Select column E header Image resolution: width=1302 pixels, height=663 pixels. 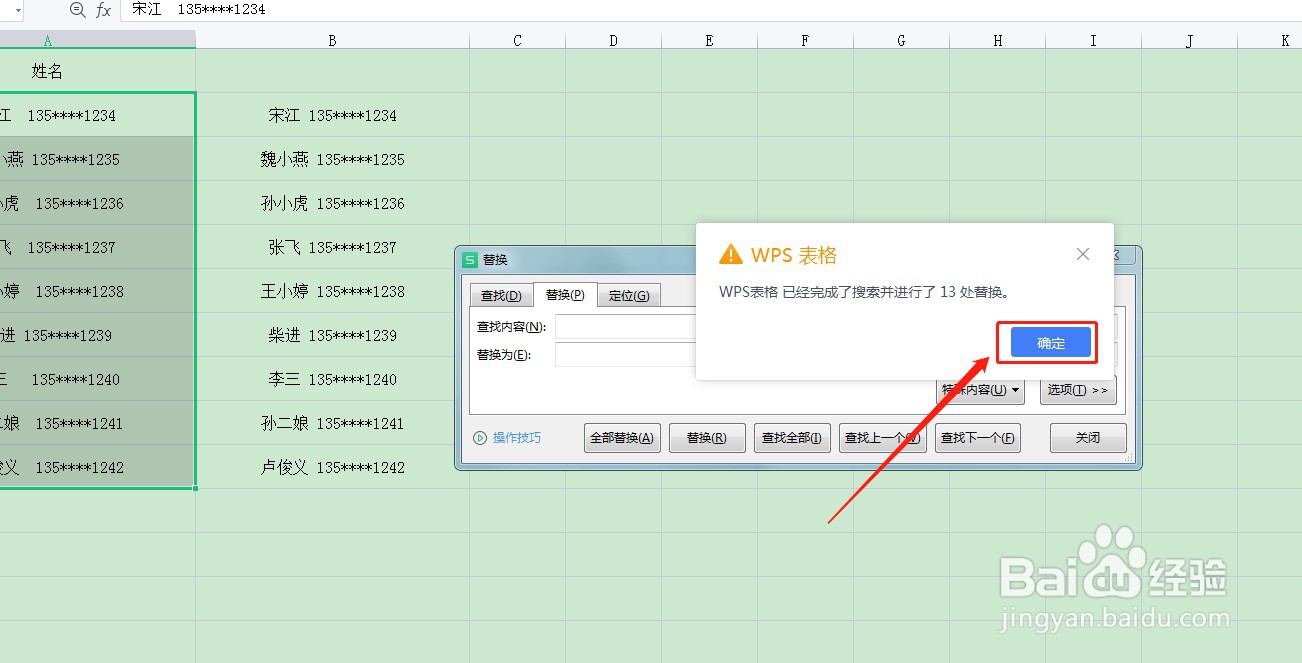[709, 40]
